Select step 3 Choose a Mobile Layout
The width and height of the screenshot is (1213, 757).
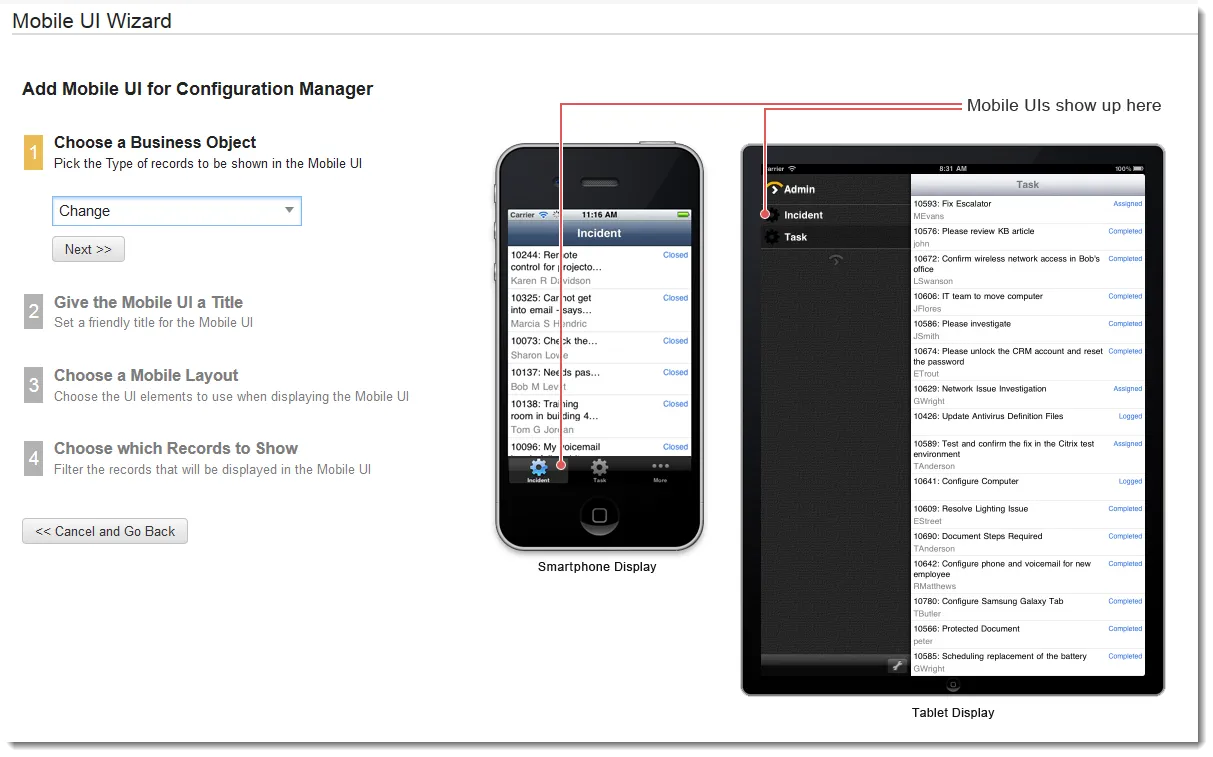(146, 375)
